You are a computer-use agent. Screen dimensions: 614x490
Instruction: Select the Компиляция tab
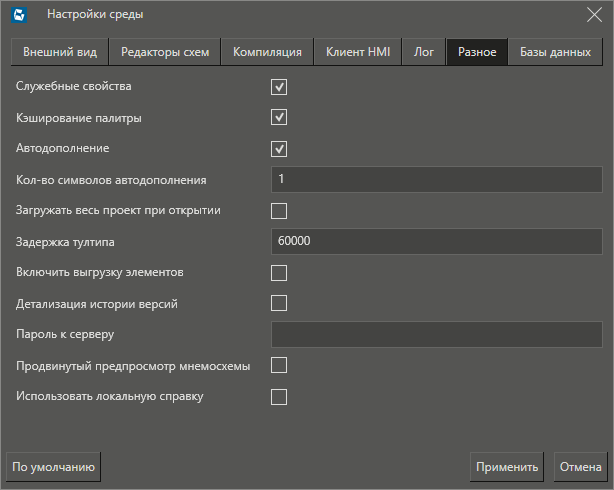[267, 53]
